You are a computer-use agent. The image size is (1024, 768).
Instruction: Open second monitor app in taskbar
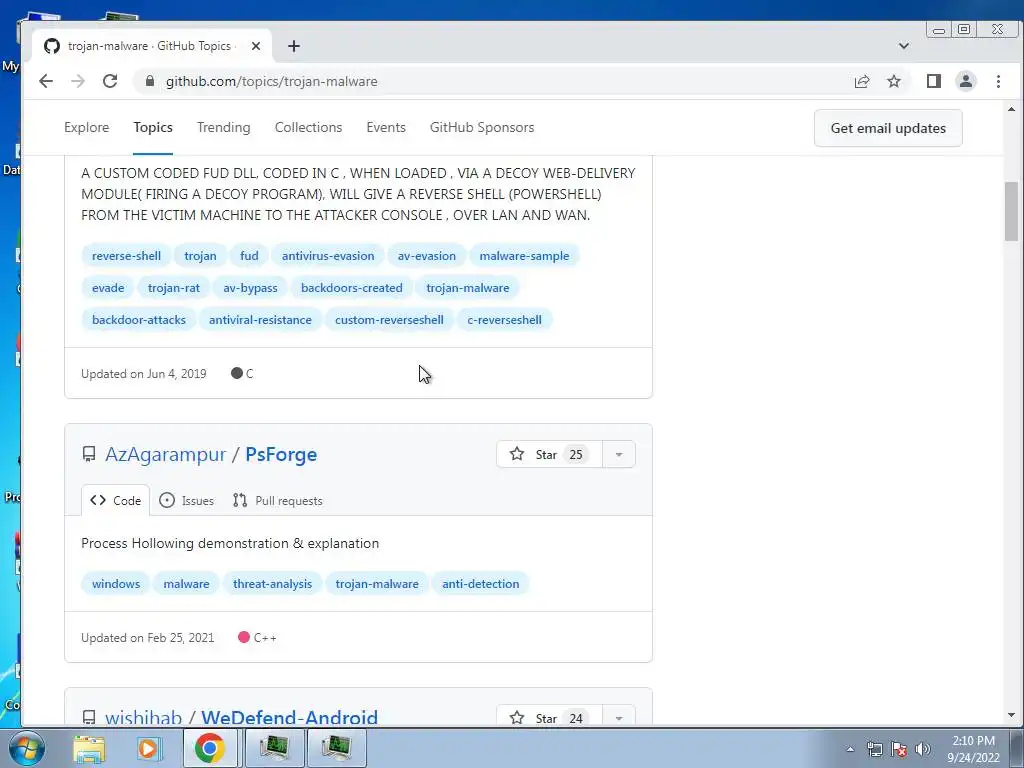pyautogui.click(x=336, y=748)
